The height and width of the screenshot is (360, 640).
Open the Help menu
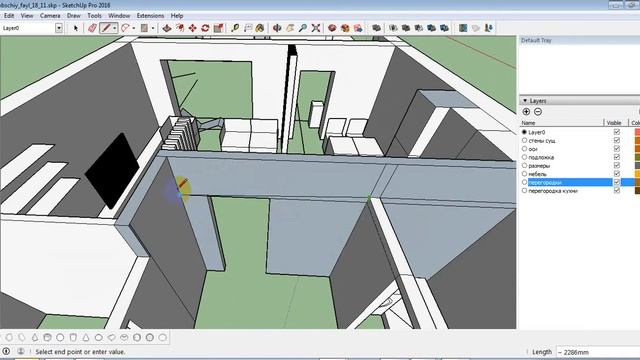(x=177, y=16)
